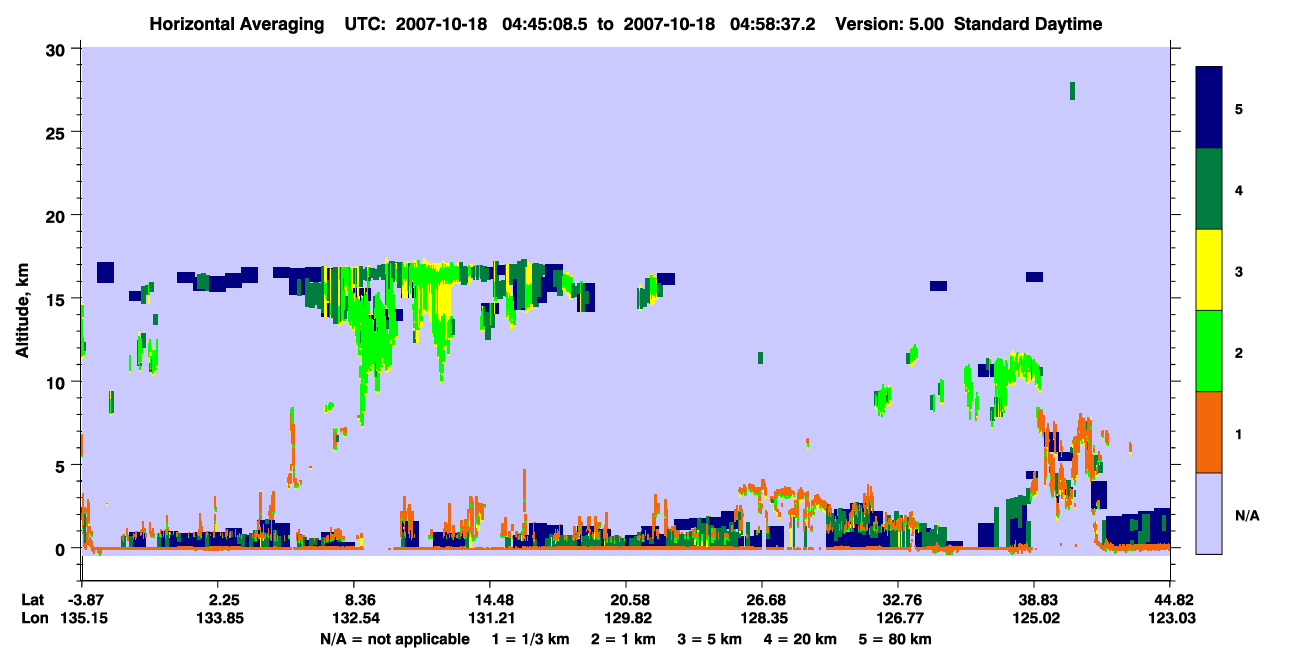This screenshot has height=667, width=1300.
Task: Click the isolated green feature near 27 km altitude
Action: tap(1072, 91)
